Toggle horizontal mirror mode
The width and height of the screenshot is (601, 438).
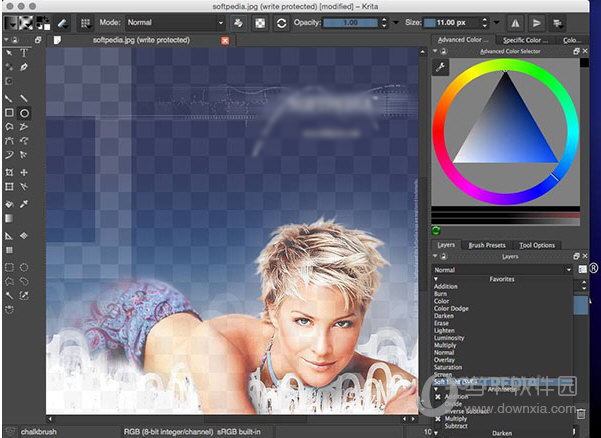(x=515, y=23)
